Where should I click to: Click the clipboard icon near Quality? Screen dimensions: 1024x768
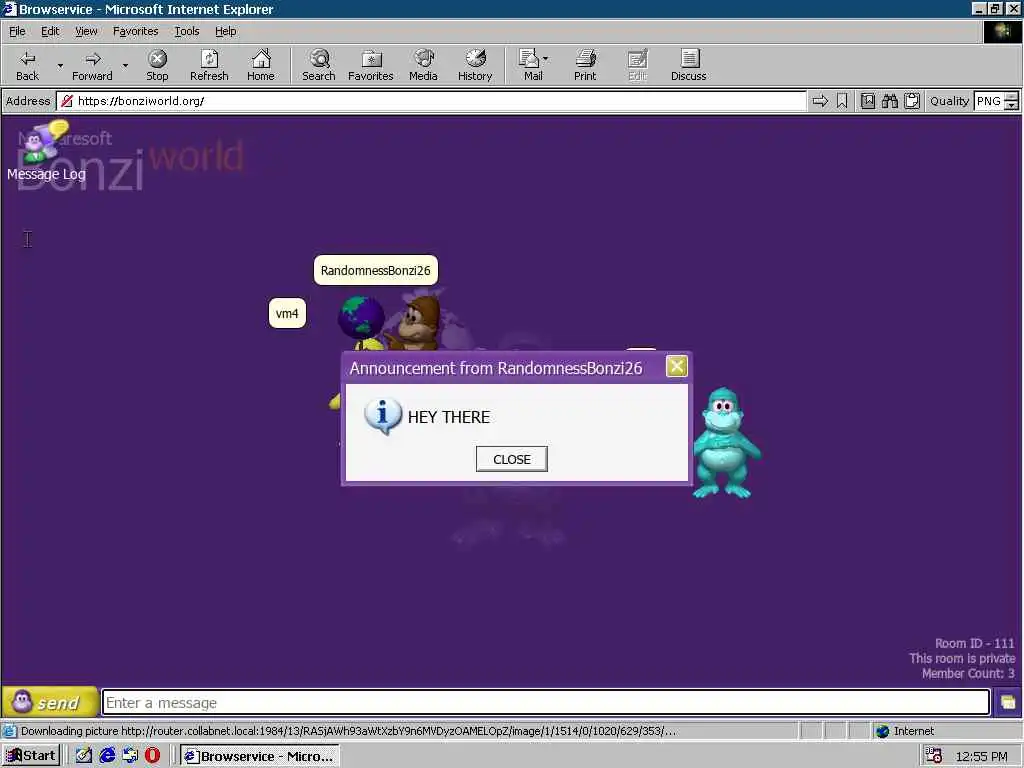click(912, 101)
